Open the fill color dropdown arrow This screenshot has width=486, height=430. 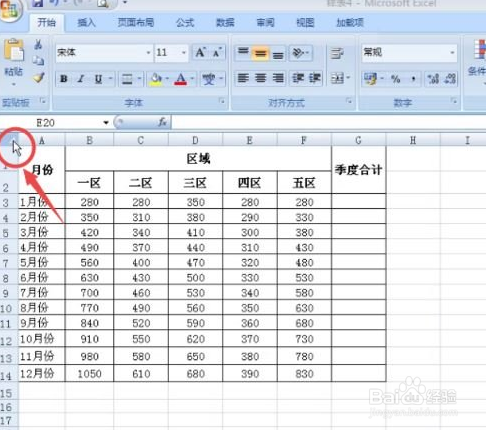coord(167,79)
